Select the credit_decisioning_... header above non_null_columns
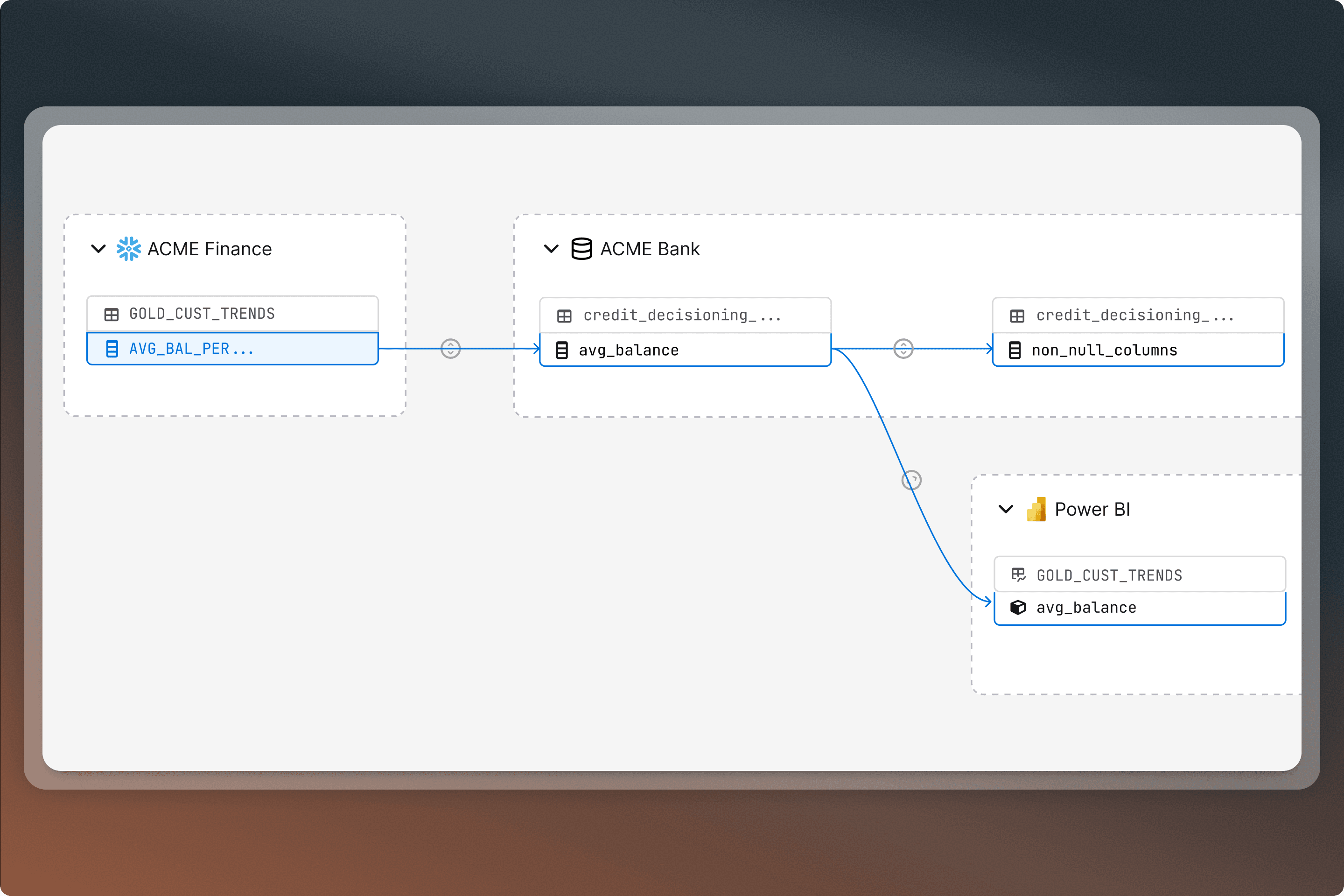 click(x=1138, y=315)
